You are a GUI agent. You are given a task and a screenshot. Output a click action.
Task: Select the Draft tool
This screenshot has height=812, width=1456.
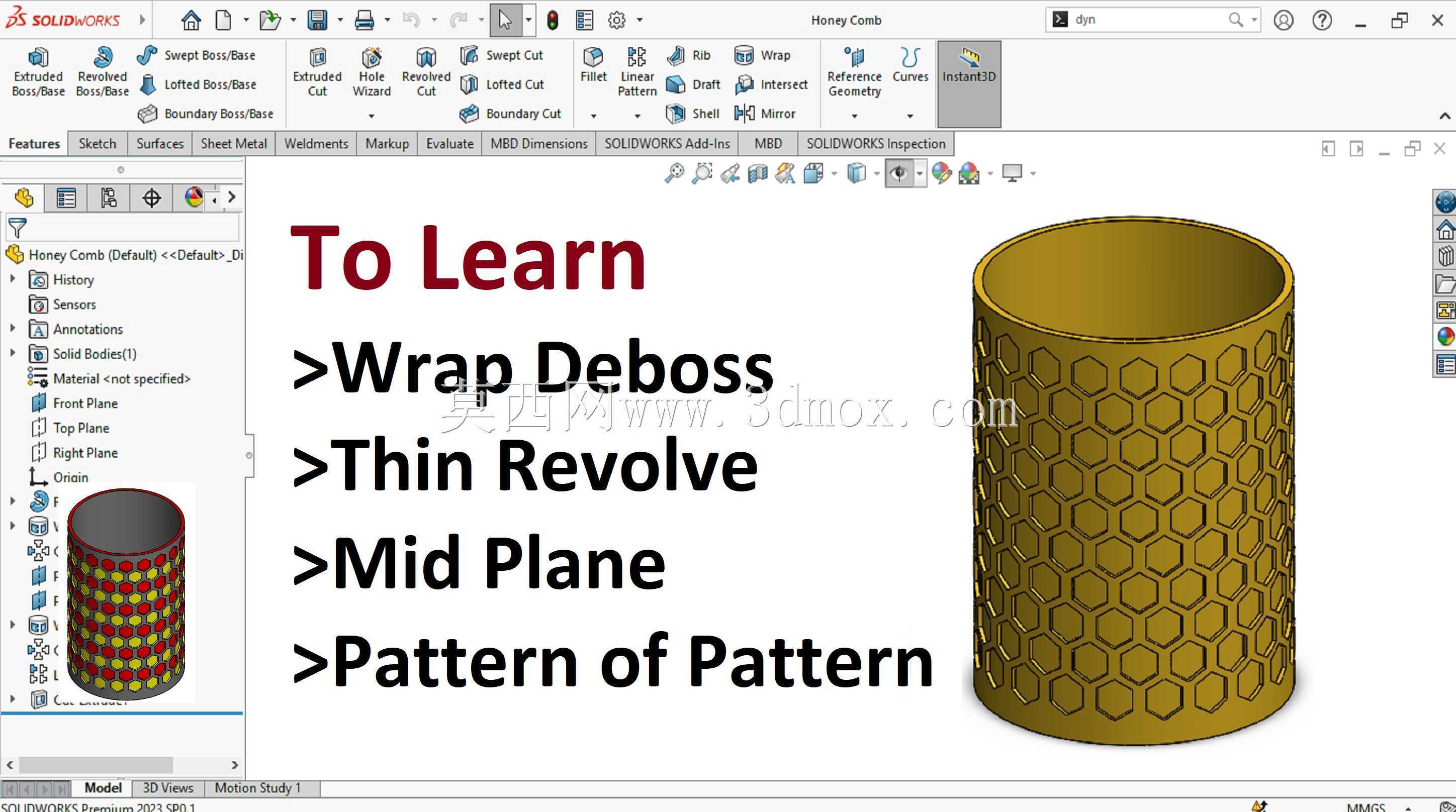pos(693,84)
